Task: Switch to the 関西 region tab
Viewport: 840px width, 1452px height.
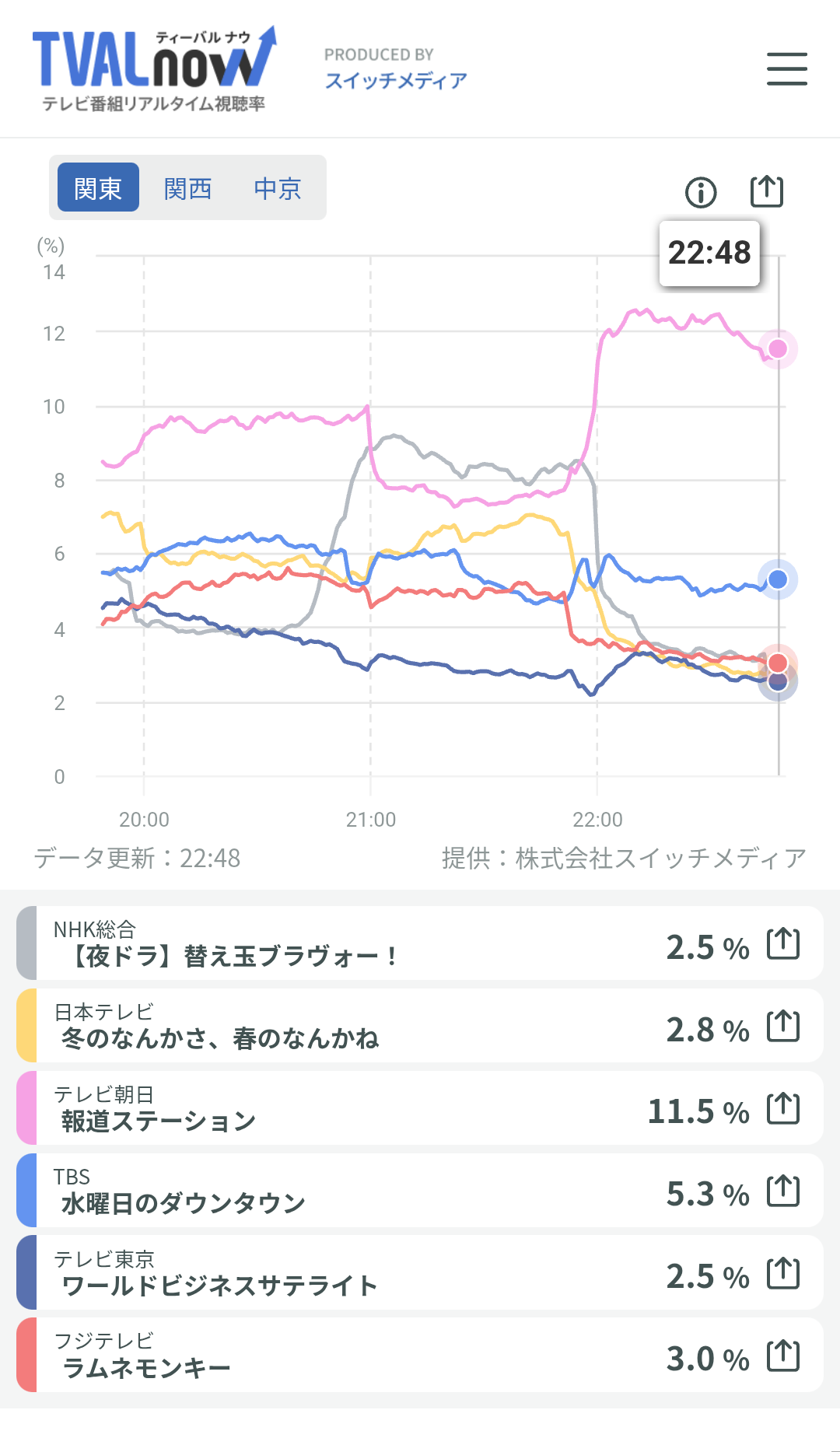Action: coord(187,187)
